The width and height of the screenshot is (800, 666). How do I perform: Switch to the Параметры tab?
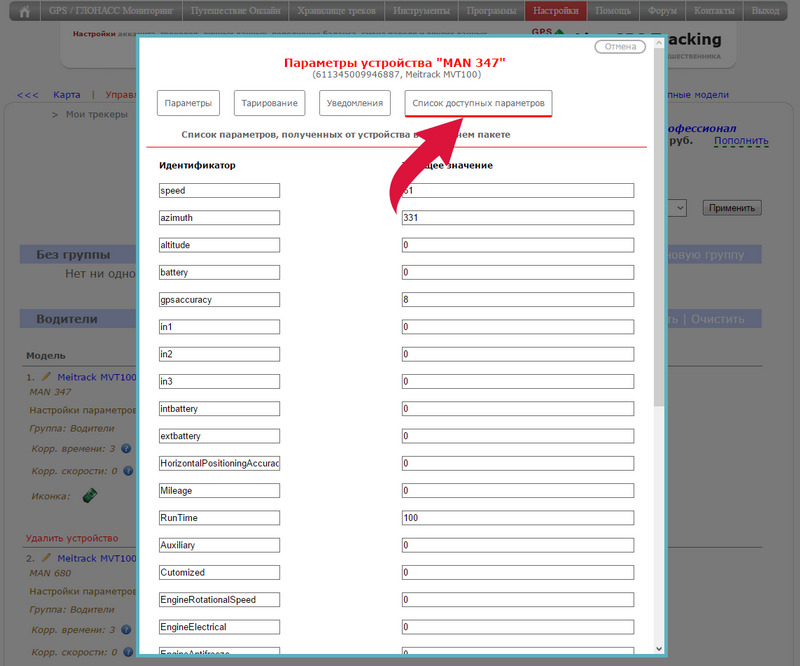(188, 103)
